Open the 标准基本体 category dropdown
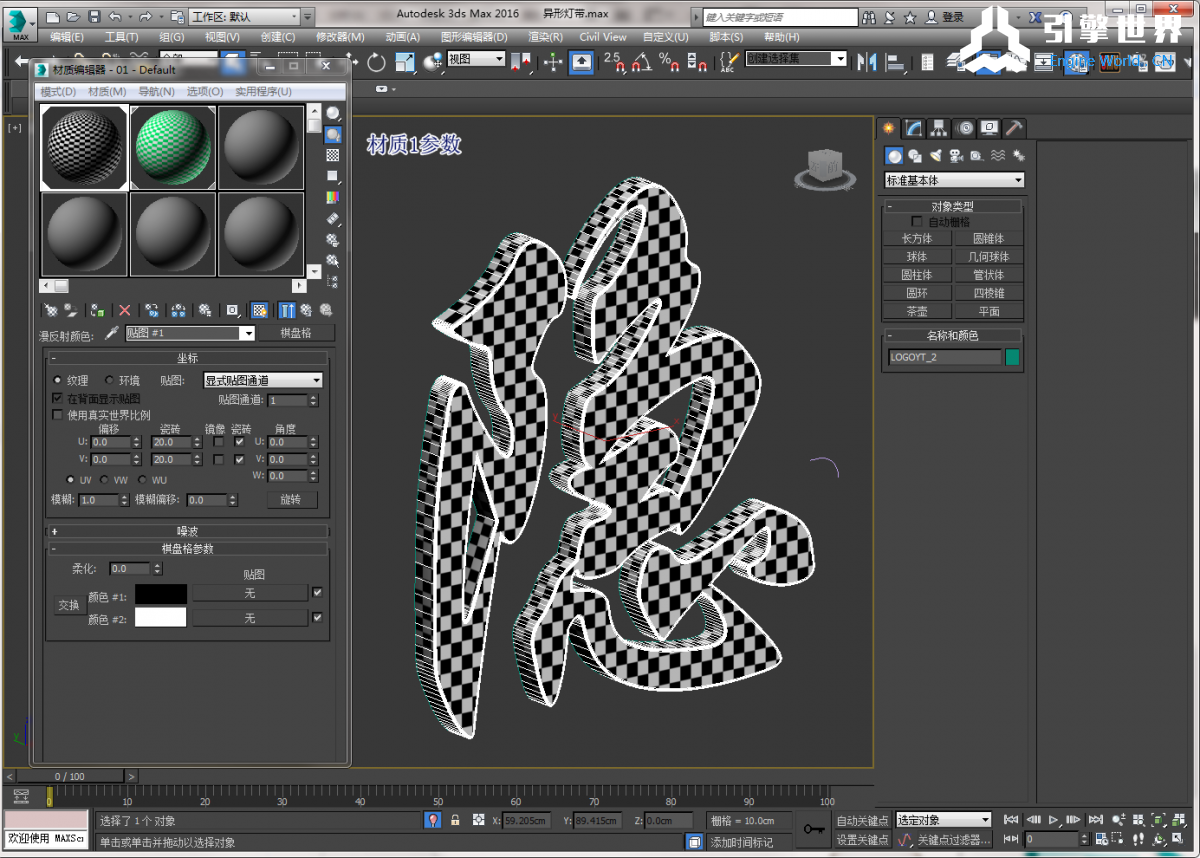 point(955,180)
